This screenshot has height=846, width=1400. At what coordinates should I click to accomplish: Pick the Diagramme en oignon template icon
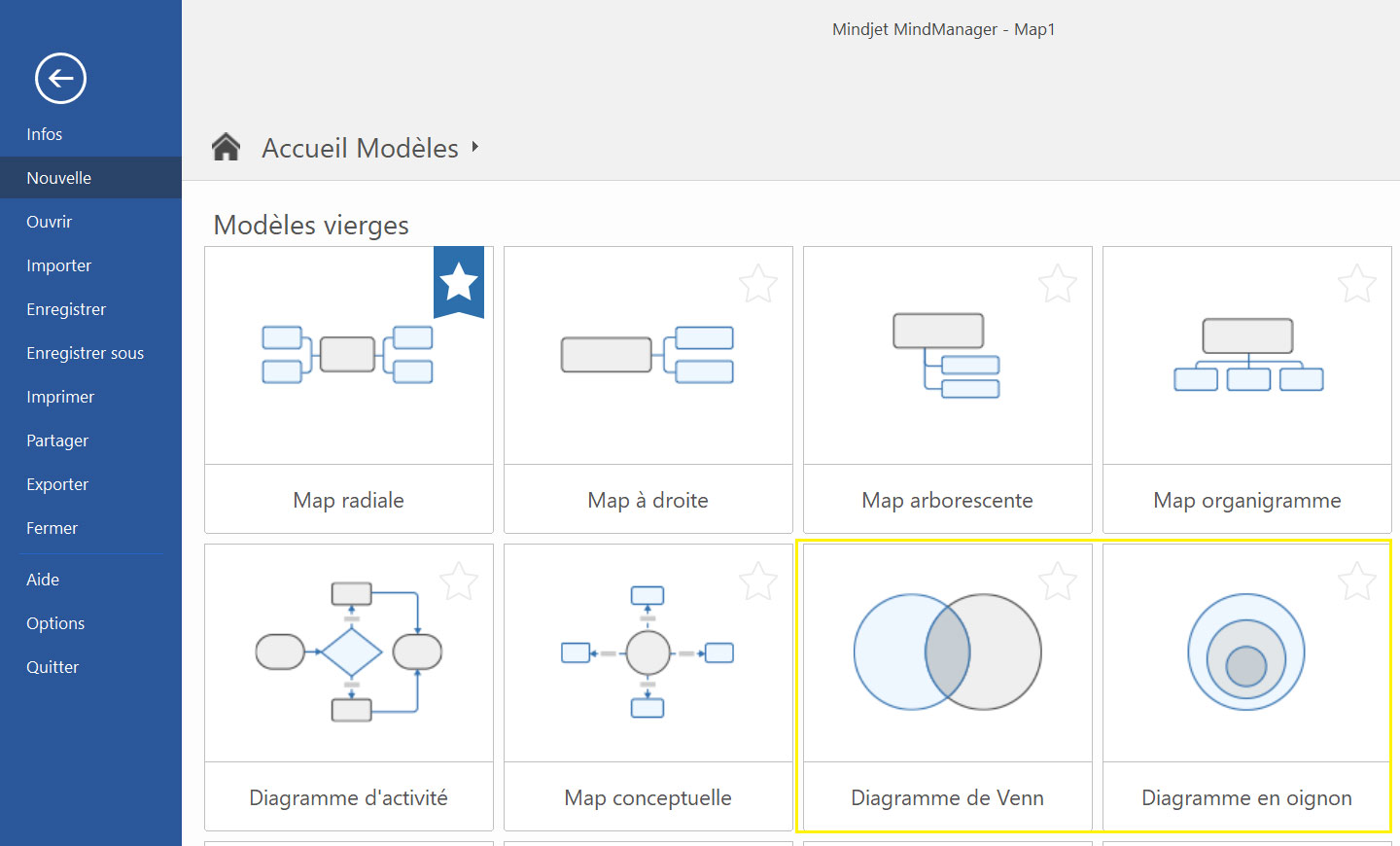point(1246,652)
